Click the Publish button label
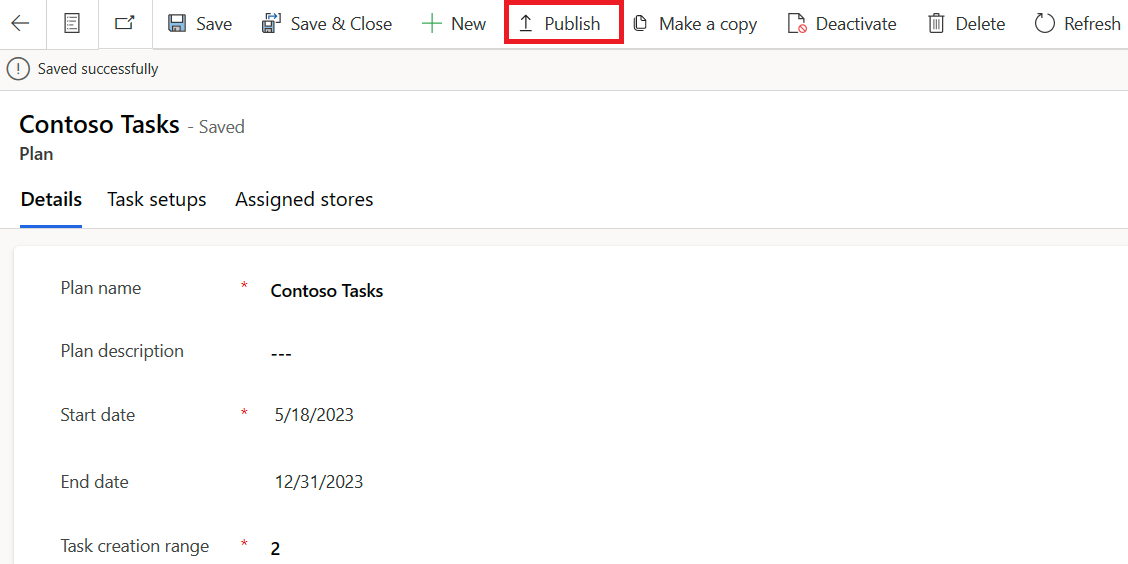 pyautogui.click(x=572, y=24)
